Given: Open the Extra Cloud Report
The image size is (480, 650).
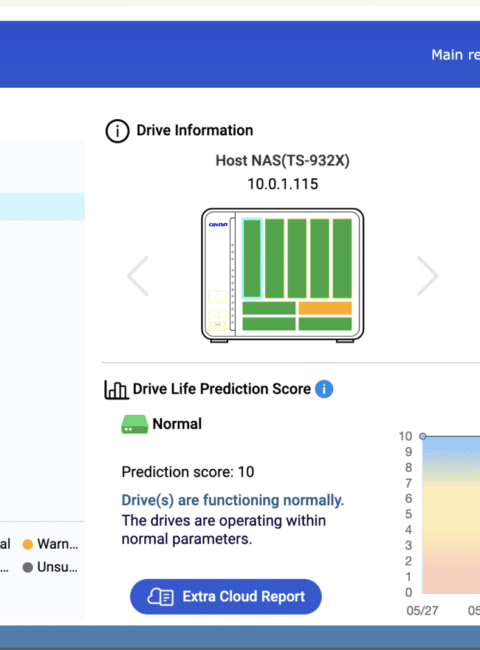Looking at the screenshot, I should pyautogui.click(x=225, y=597).
